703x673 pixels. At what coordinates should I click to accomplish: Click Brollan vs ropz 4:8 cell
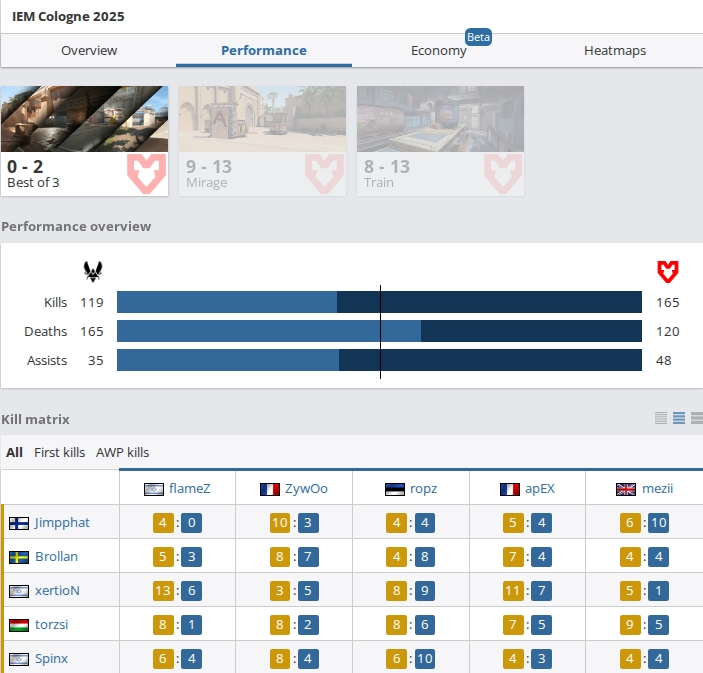[x=410, y=557]
